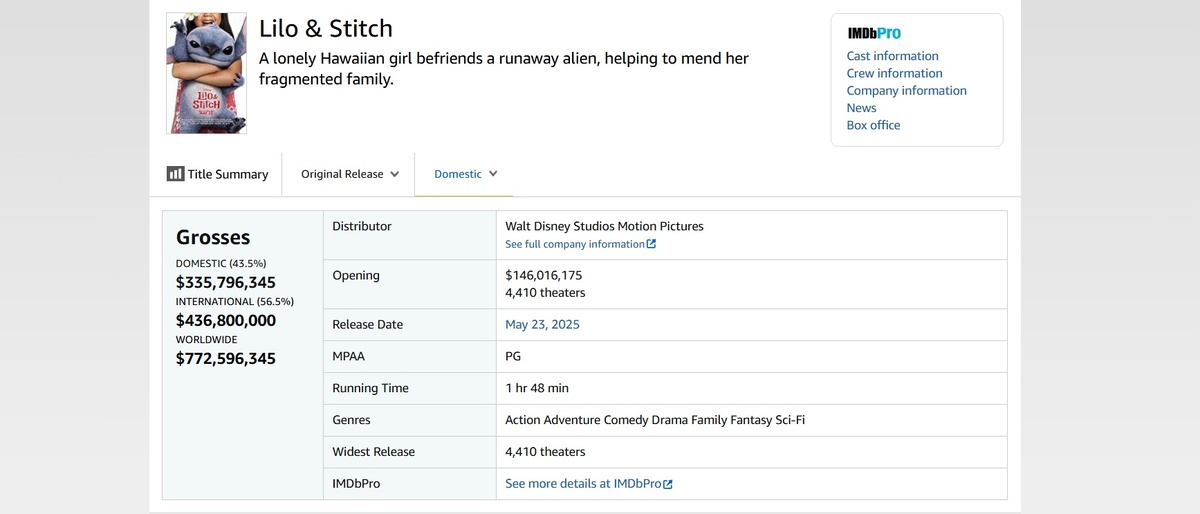Open Company information link
Image resolution: width=1200 pixels, height=514 pixels.
[x=907, y=90]
